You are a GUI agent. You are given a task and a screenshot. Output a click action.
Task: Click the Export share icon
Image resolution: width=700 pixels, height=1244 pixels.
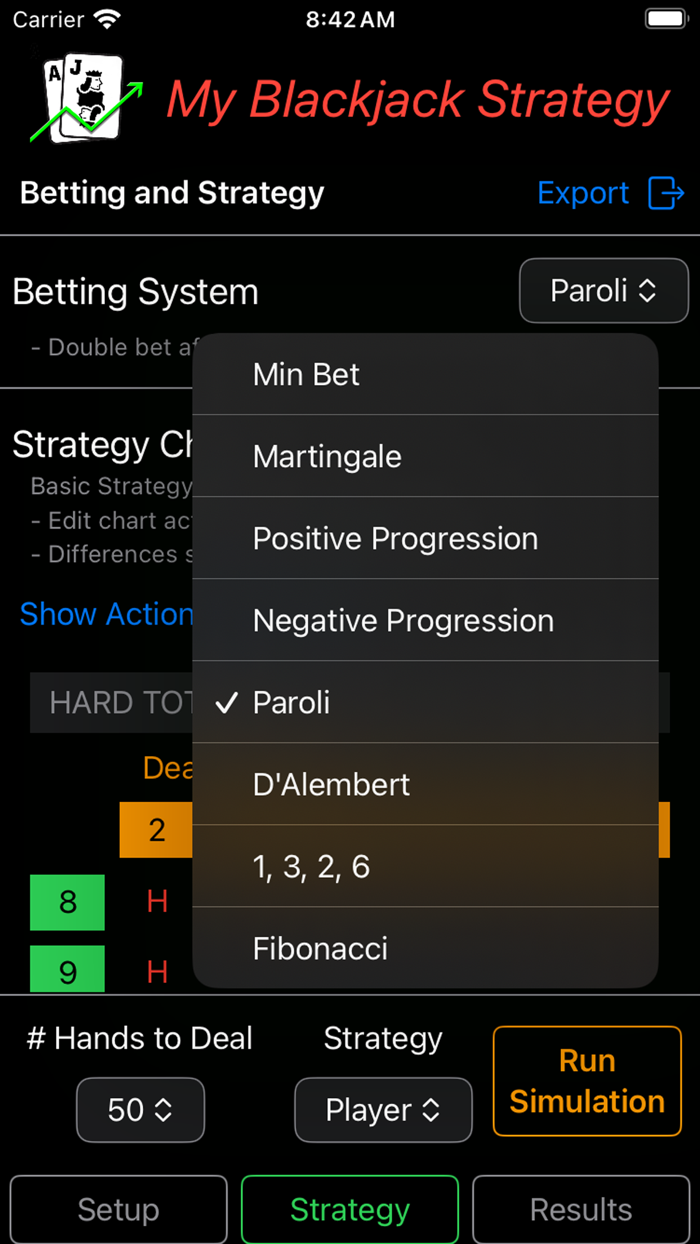[x=664, y=193]
